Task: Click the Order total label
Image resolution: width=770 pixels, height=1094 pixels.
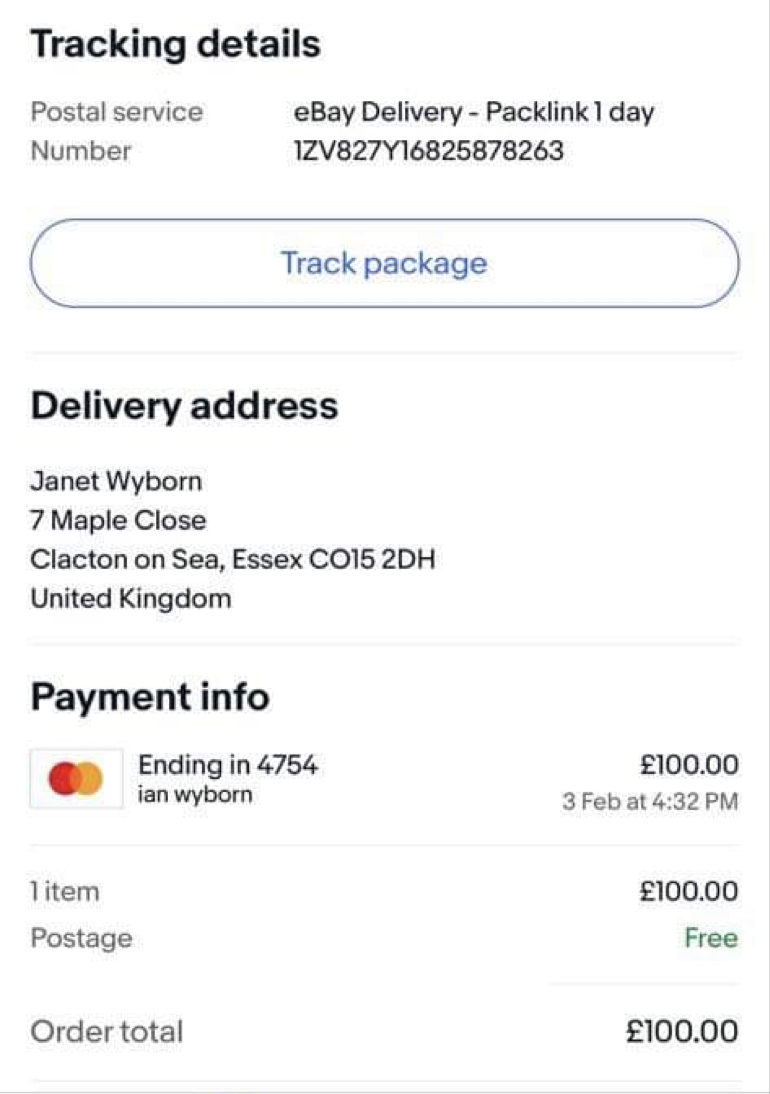Action: tap(107, 1032)
